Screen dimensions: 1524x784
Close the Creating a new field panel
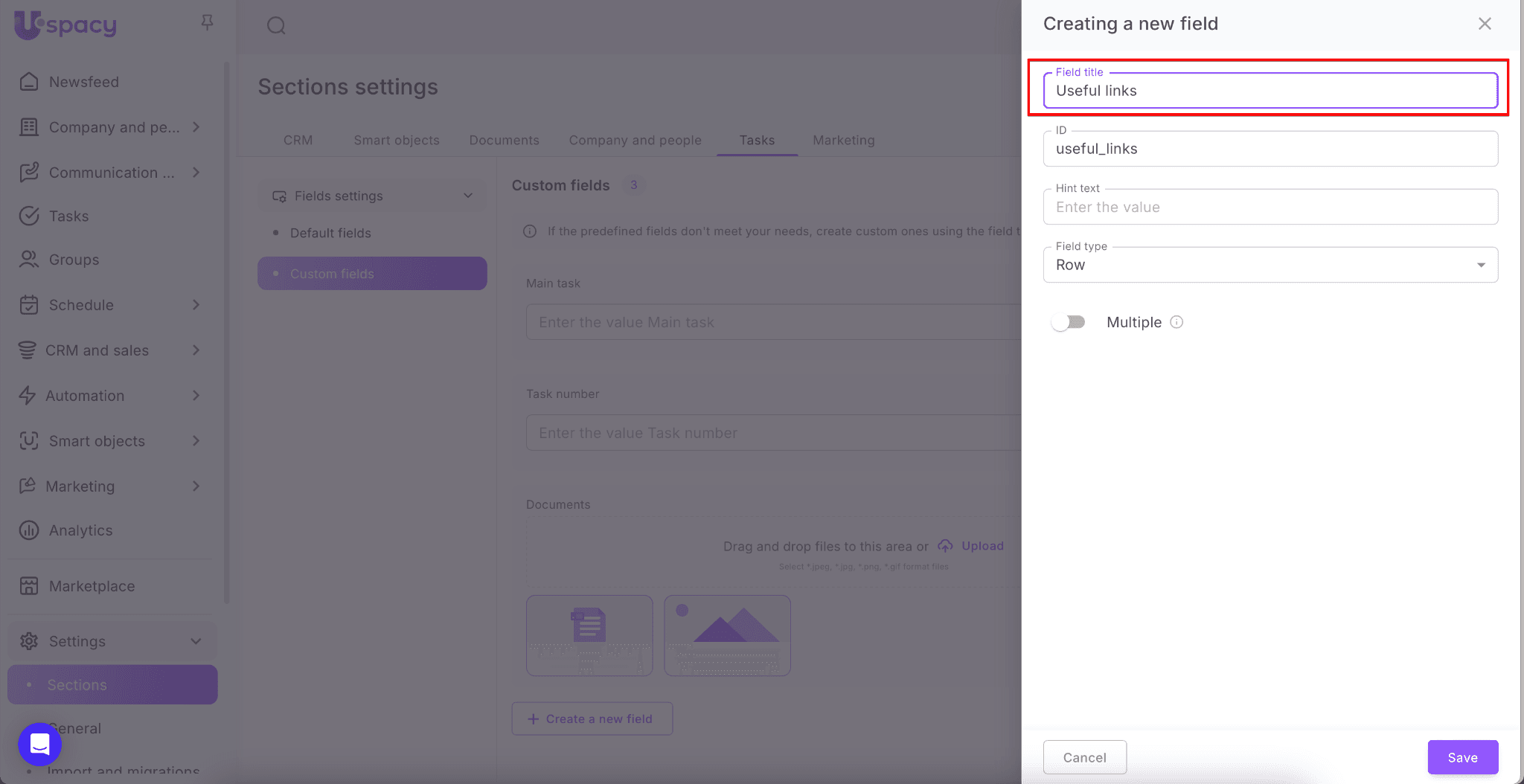click(x=1485, y=24)
